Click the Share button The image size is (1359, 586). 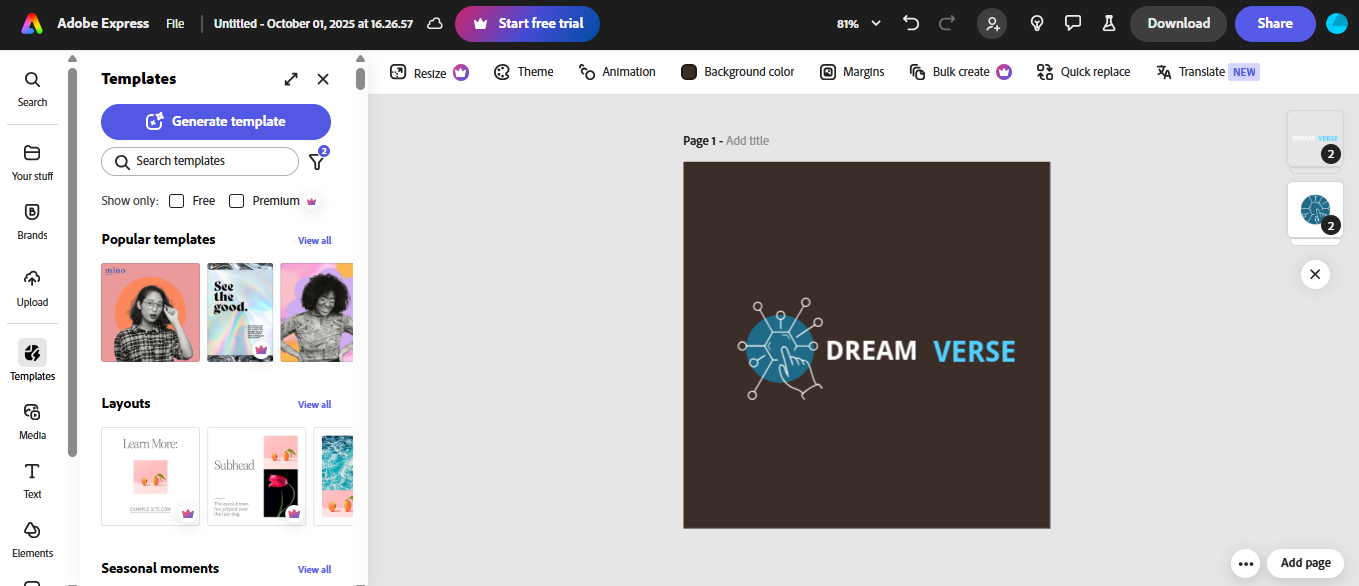1275,23
